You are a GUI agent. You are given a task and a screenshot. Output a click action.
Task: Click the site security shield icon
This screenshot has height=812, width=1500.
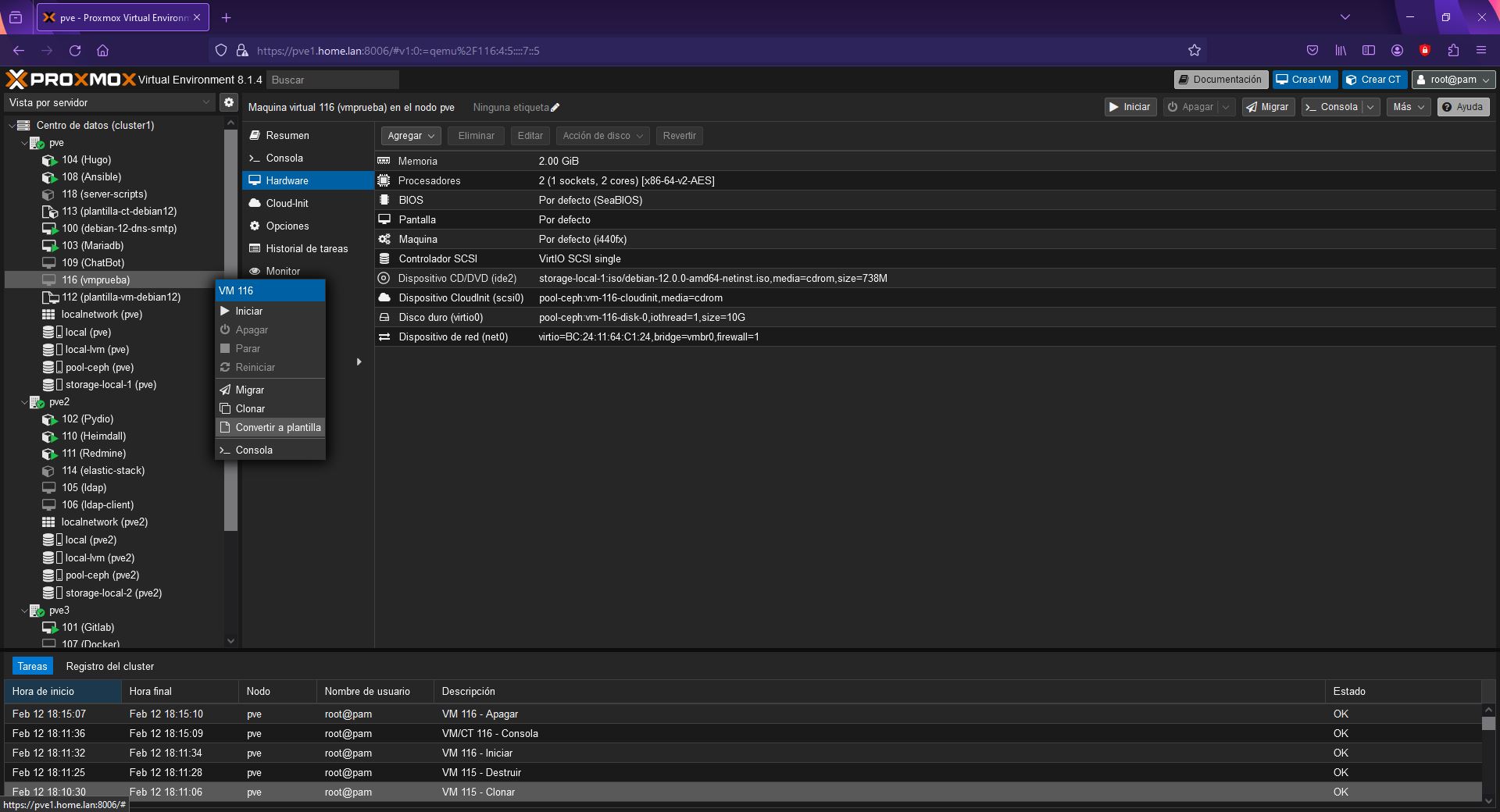[221, 51]
